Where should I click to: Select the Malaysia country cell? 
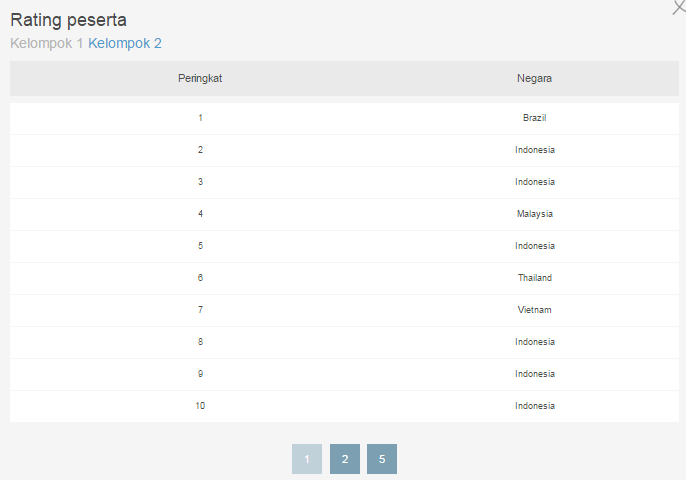tap(535, 214)
